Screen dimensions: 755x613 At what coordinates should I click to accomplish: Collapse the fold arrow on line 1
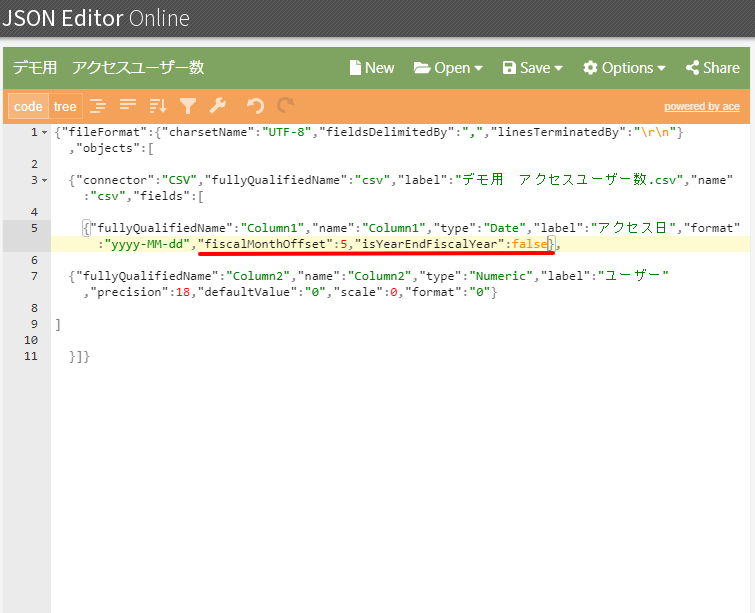(44, 133)
